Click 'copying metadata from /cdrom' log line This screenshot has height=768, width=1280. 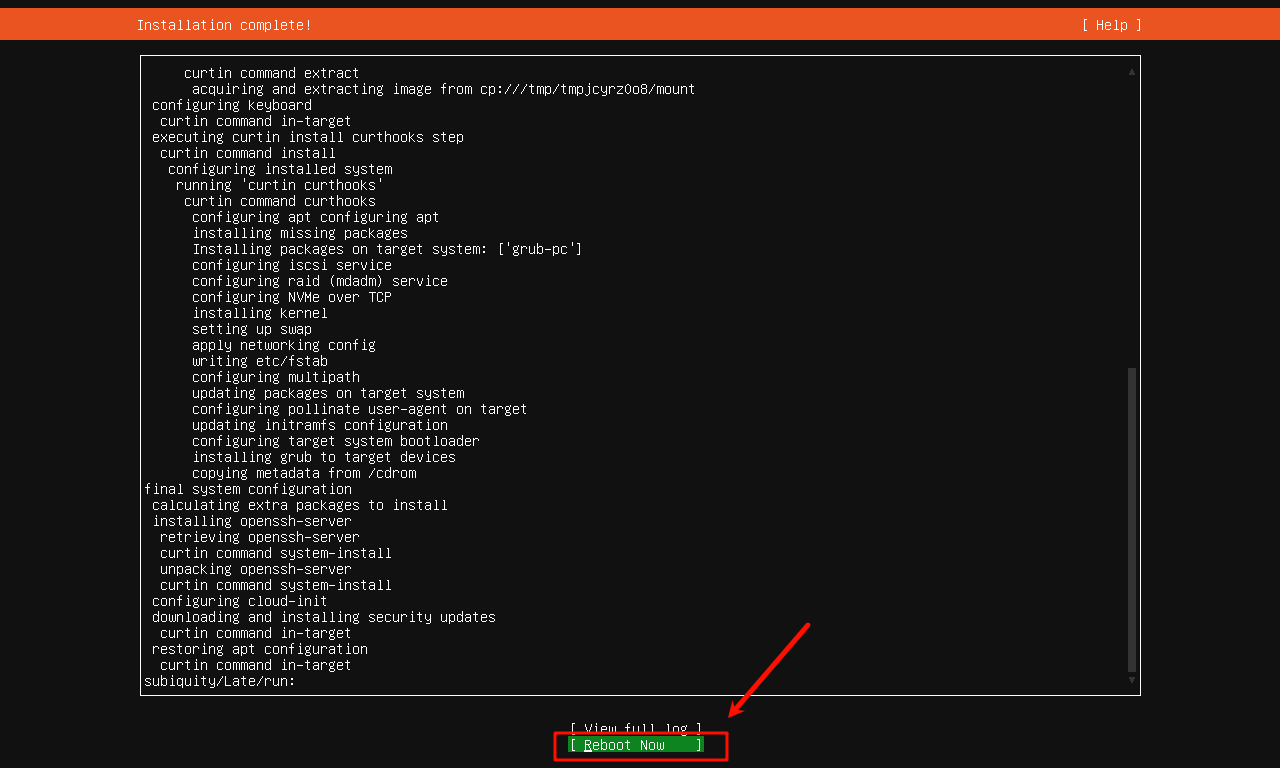click(x=304, y=473)
